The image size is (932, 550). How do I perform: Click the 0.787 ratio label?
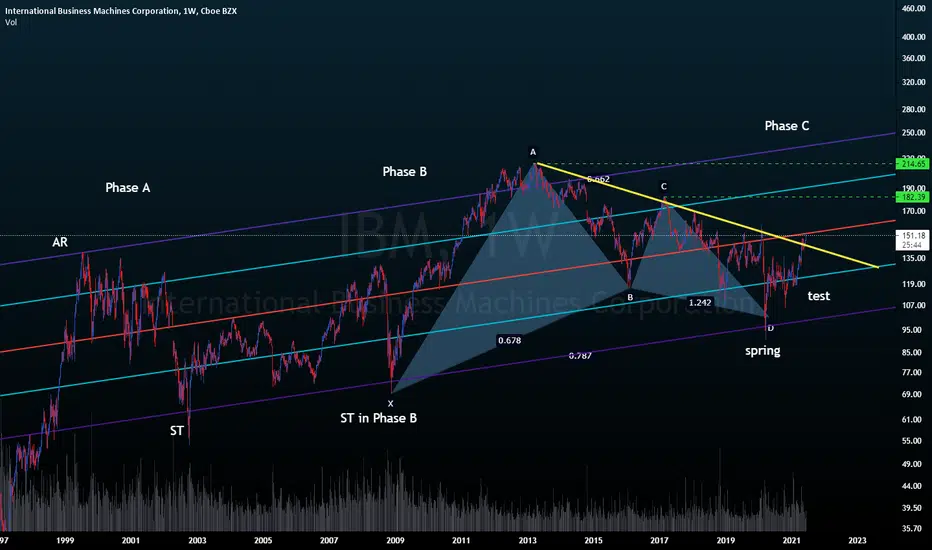click(x=580, y=356)
